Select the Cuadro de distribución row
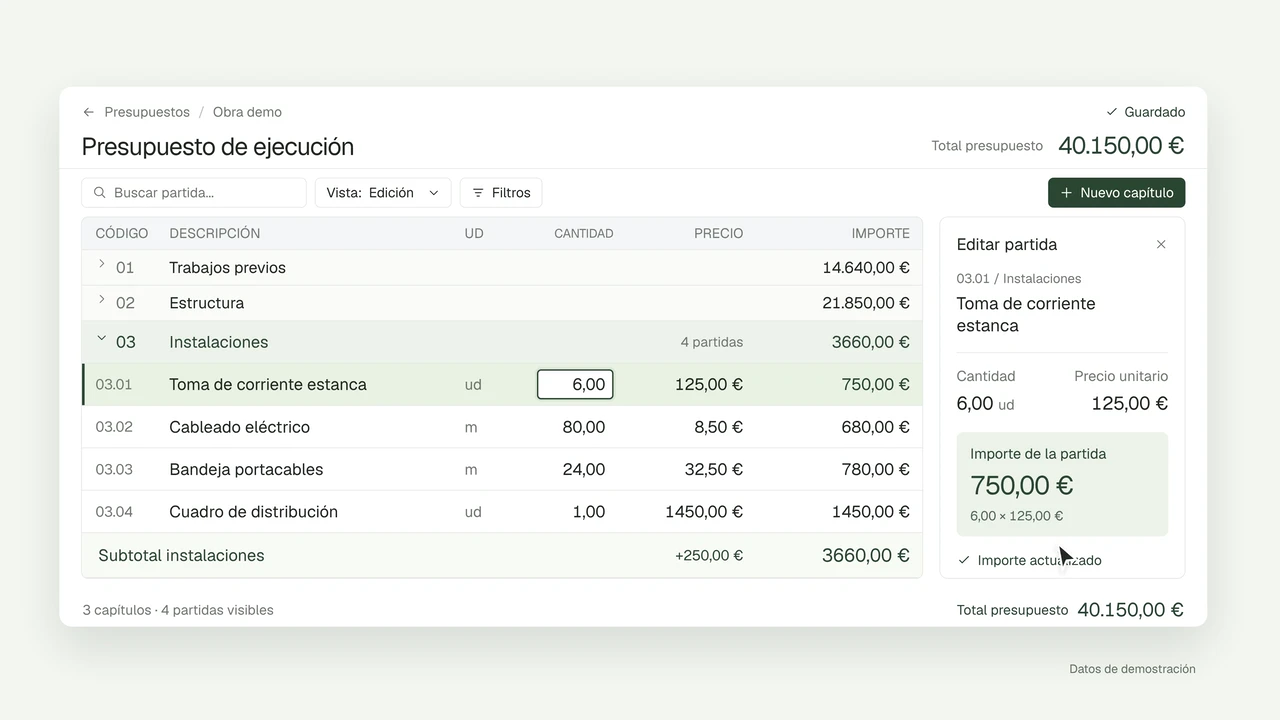This screenshot has height=720, width=1280. point(502,512)
